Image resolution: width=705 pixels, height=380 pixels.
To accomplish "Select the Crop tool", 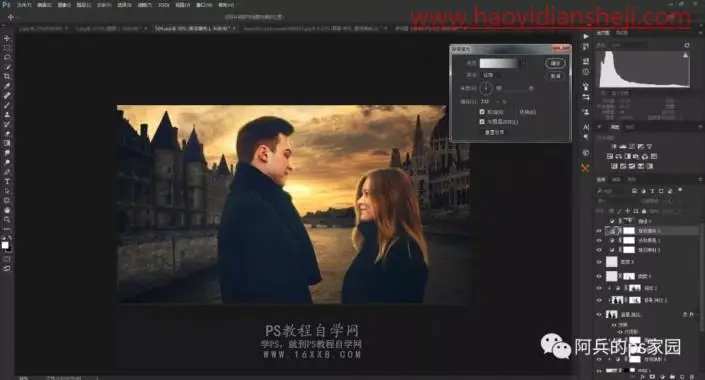I will click(x=7, y=76).
